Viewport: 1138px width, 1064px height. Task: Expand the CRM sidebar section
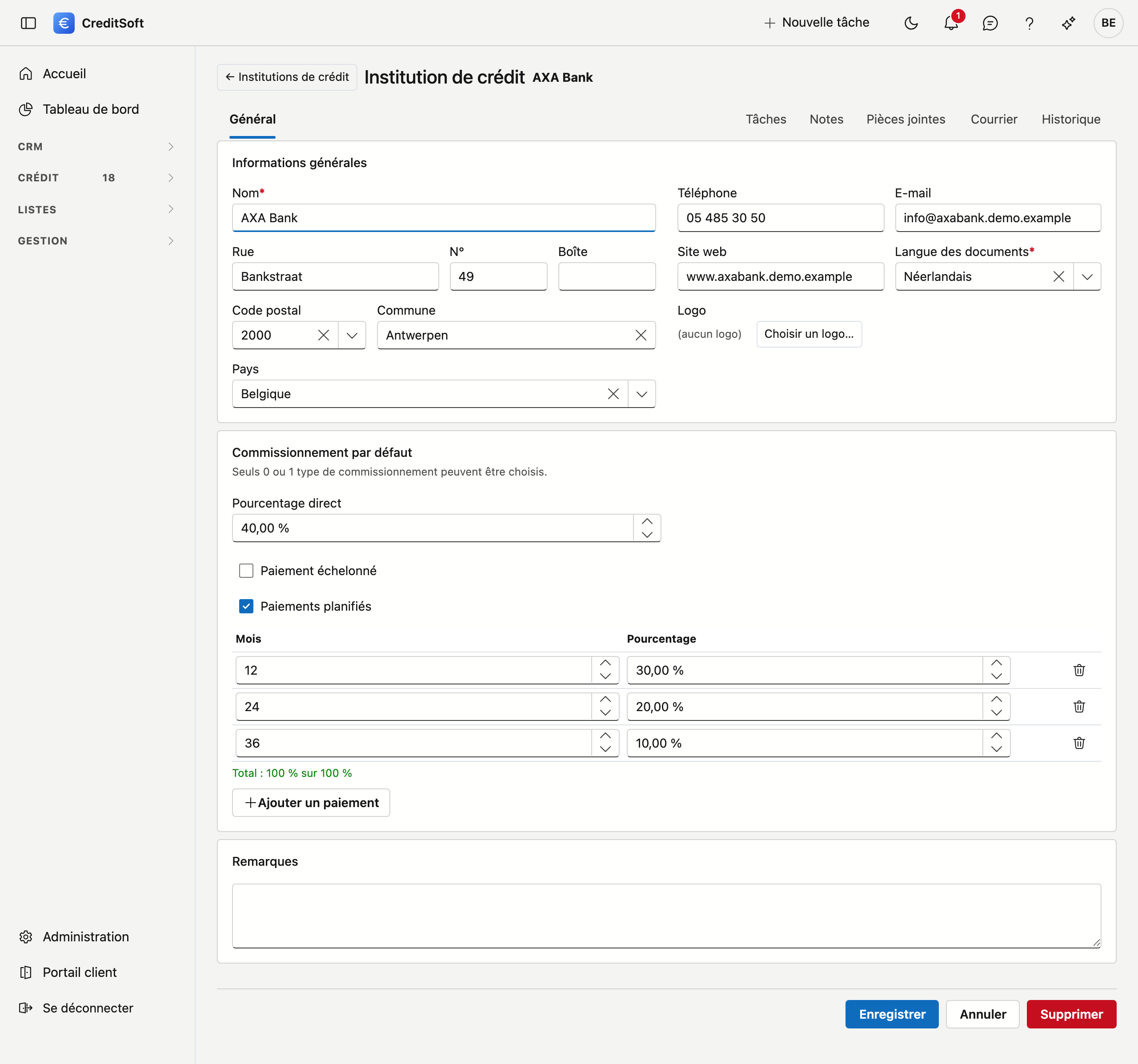[96, 147]
